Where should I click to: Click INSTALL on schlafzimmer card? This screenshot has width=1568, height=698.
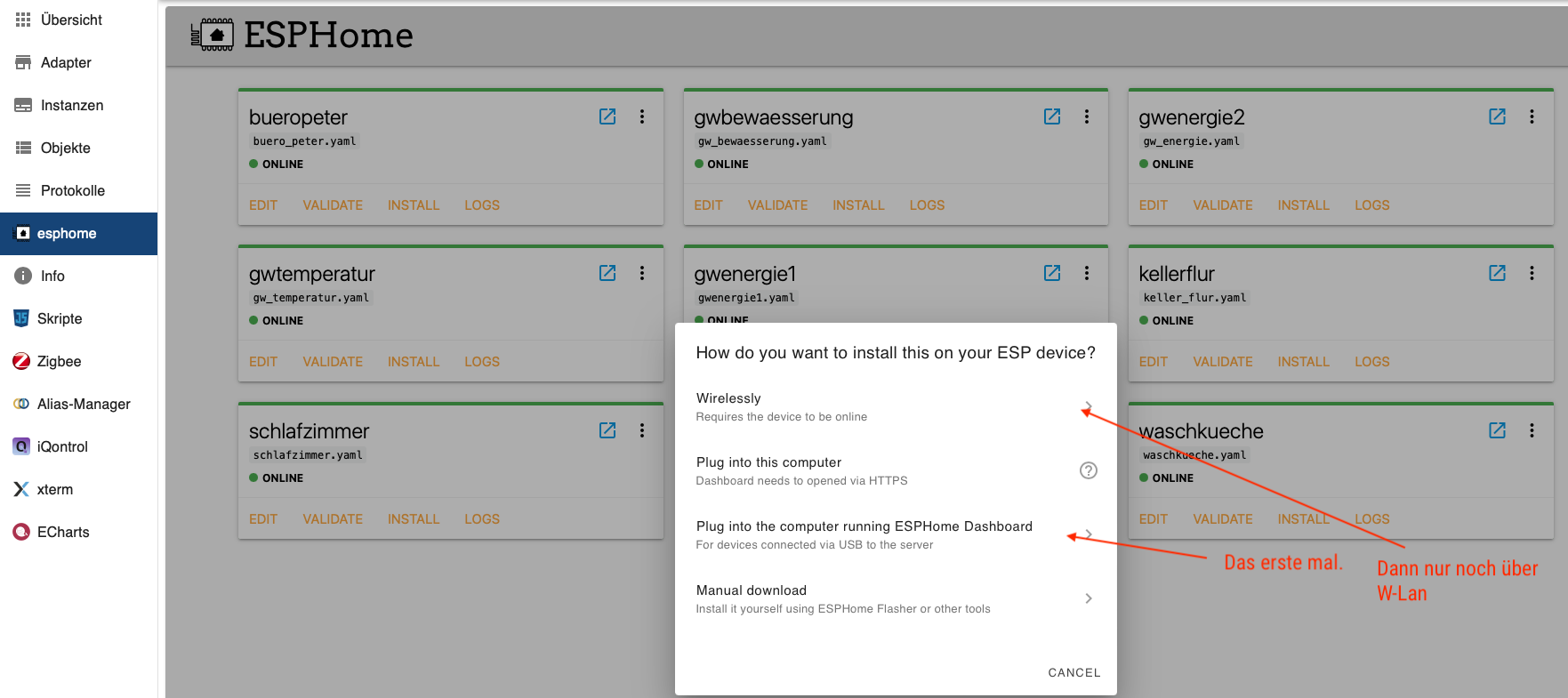click(x=414, y=519)
